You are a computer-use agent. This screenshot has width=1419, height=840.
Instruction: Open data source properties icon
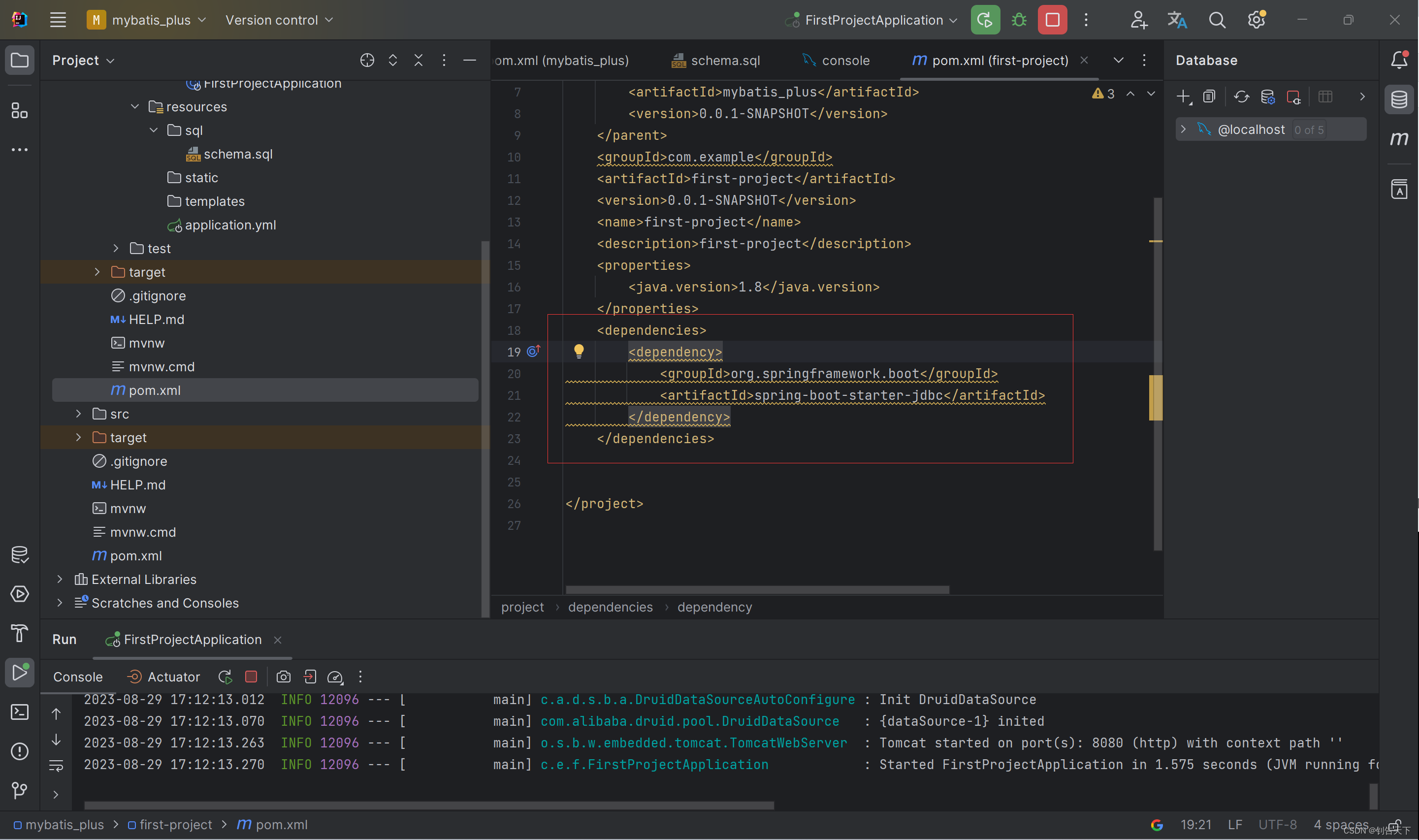click(x=1267, y=97)
